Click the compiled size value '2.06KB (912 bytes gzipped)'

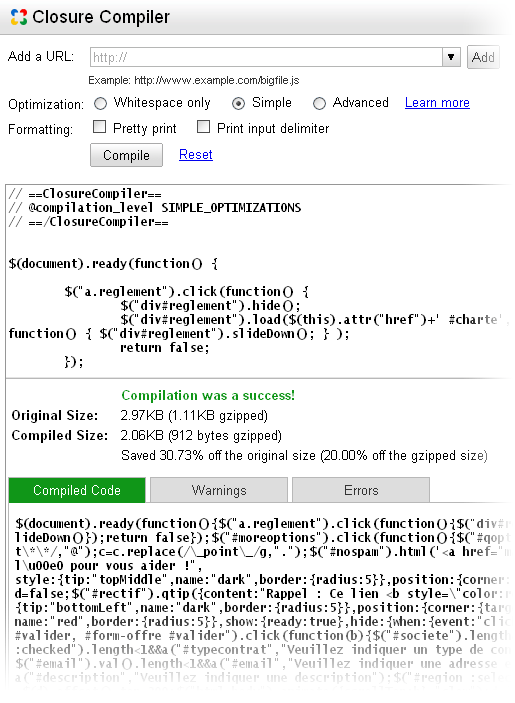(x=201, y=436)
